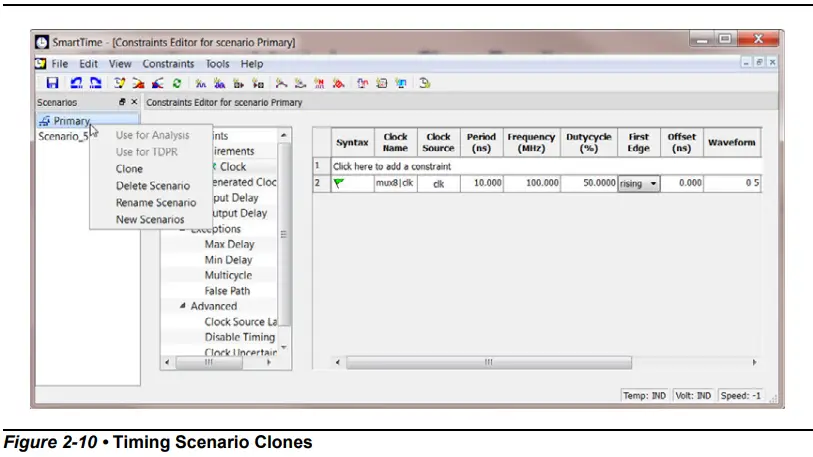
Task: Click the table horizontal scrollbar thumb
Action: [489, 362]
